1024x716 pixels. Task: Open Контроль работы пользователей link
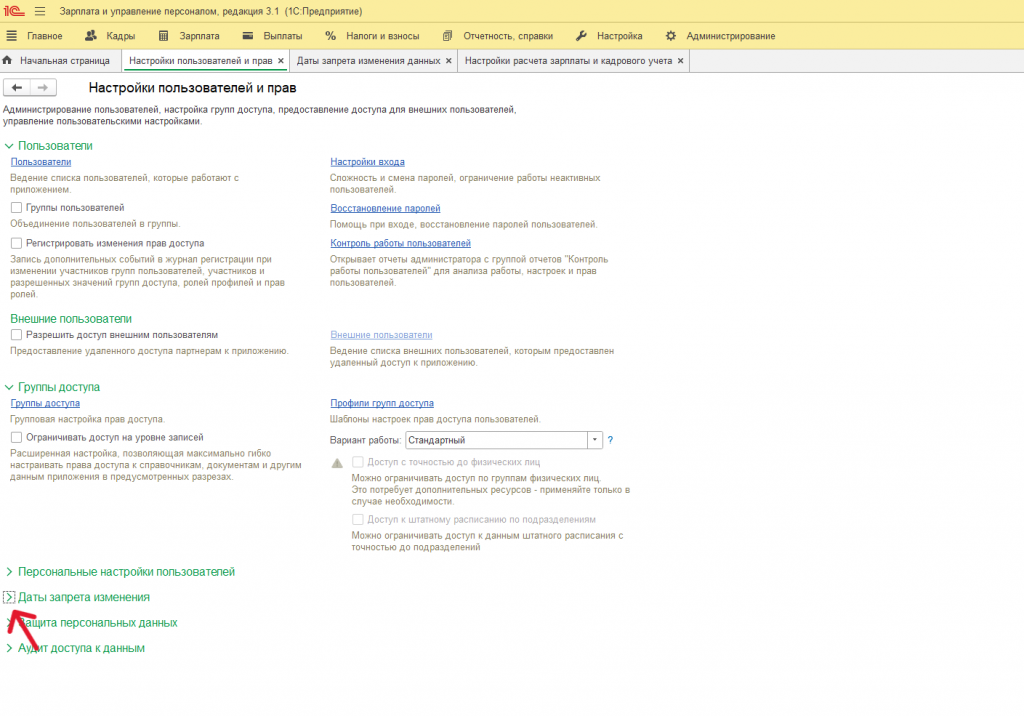tap(400, 243)
